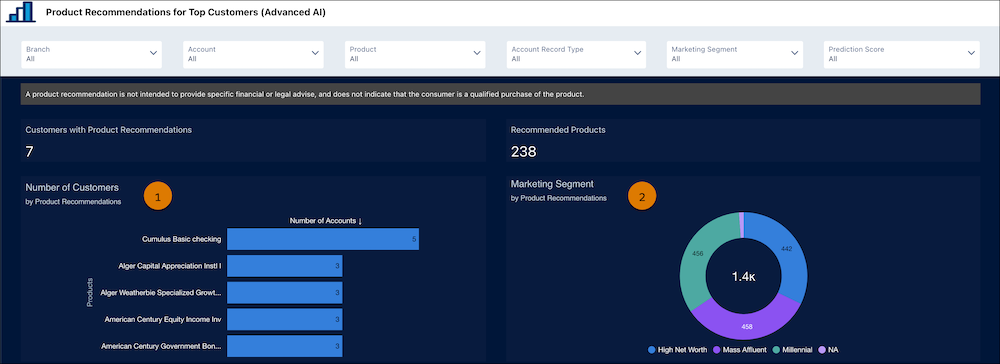Select the Alger Capital Appreciation Instl I bar
The image size is (1000, 364).
284,266
